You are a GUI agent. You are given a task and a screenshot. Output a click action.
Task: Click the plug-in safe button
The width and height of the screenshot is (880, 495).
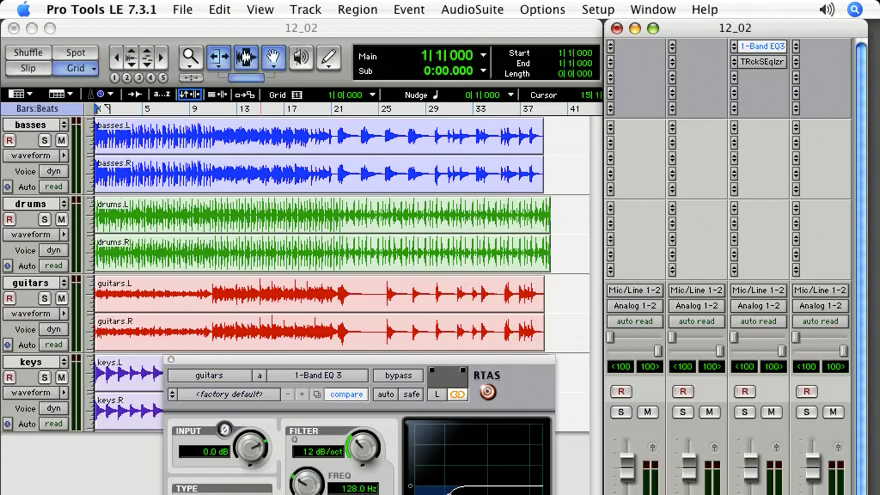411,395
